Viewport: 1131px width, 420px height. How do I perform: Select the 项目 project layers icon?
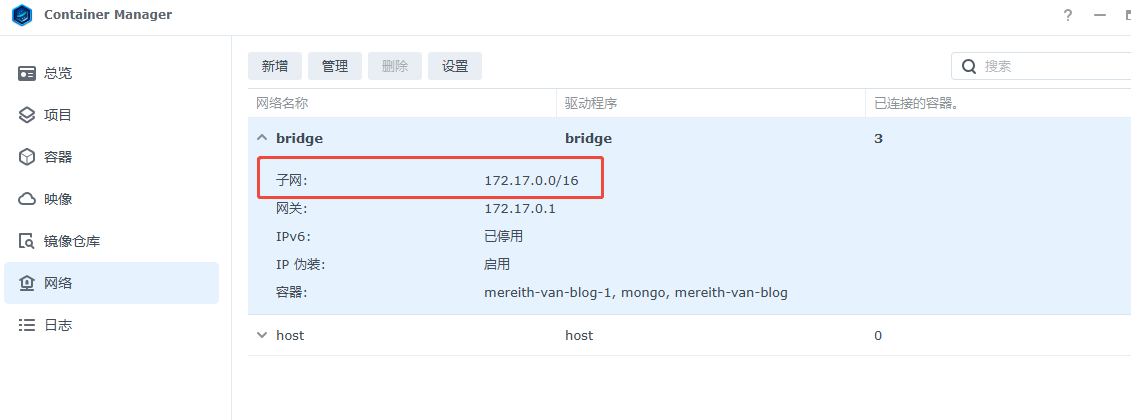pyautogui.click(x=27, y=115)
